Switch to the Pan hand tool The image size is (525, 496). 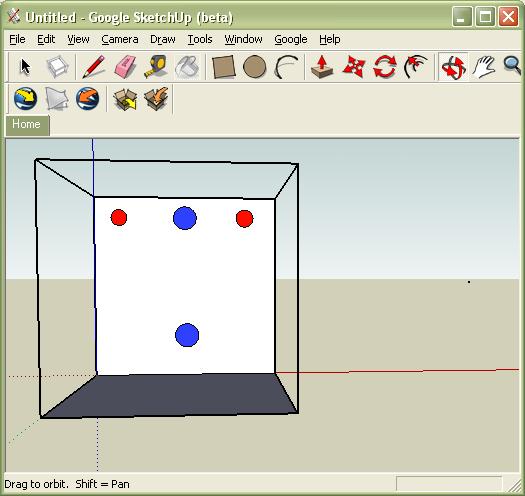coord(484,67)
